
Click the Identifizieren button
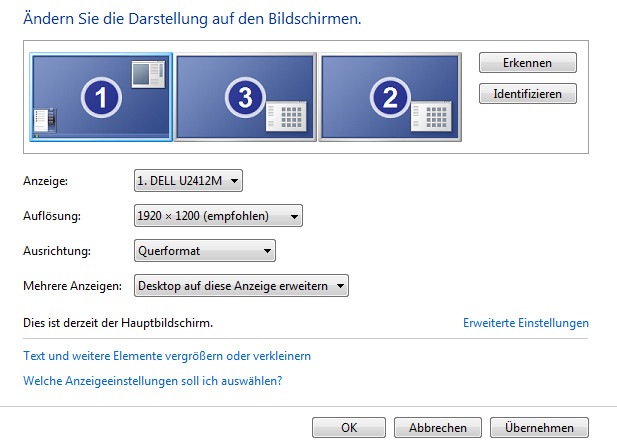point(528,94)
